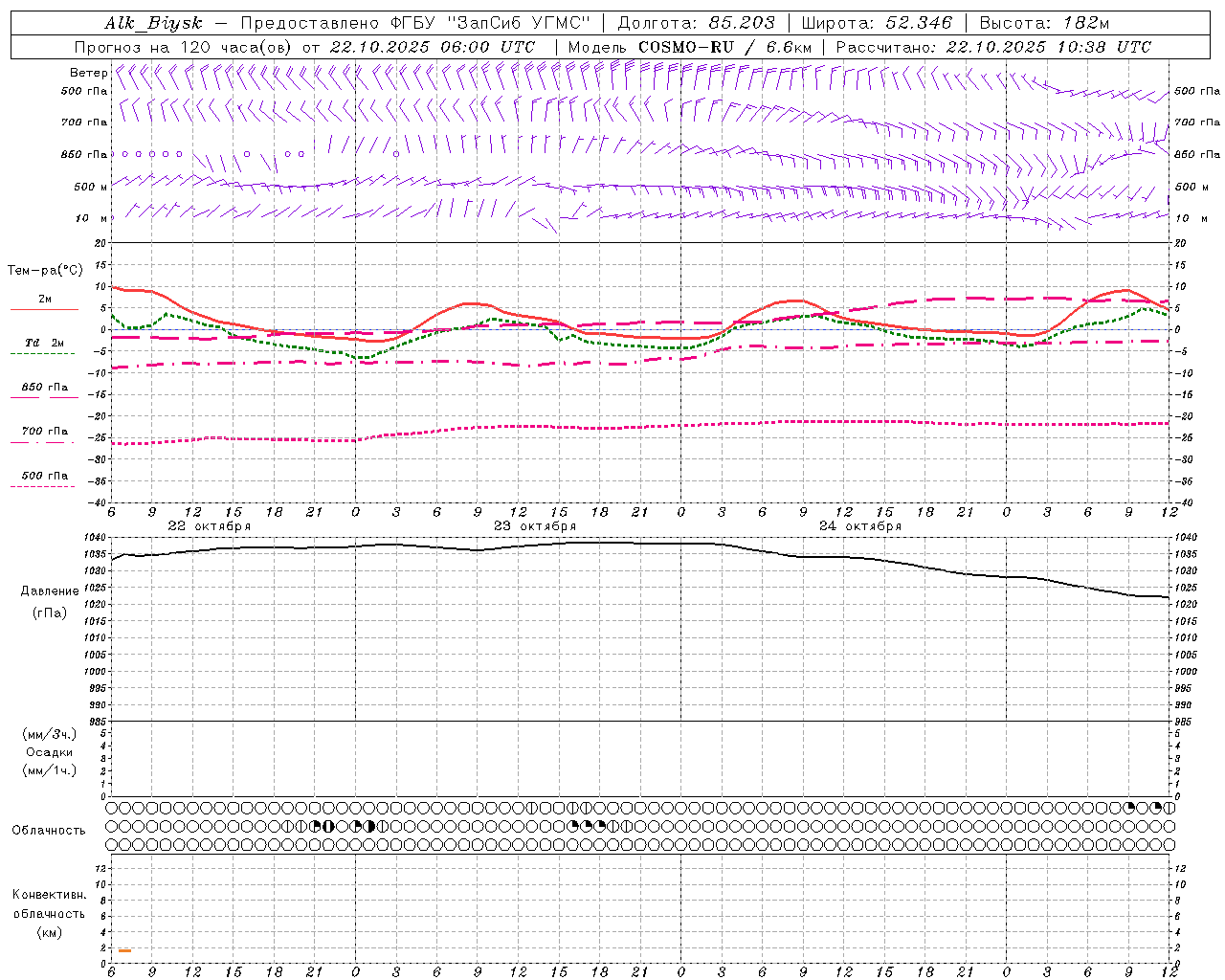Select forecast start time 22.10.2025 06:00 UTC
Screen dimensions: 1225x980
[433, 47]
